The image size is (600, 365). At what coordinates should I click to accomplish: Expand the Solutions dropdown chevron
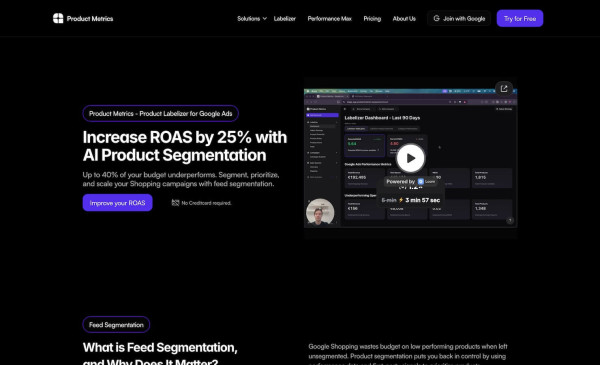(x=264, y=18)
